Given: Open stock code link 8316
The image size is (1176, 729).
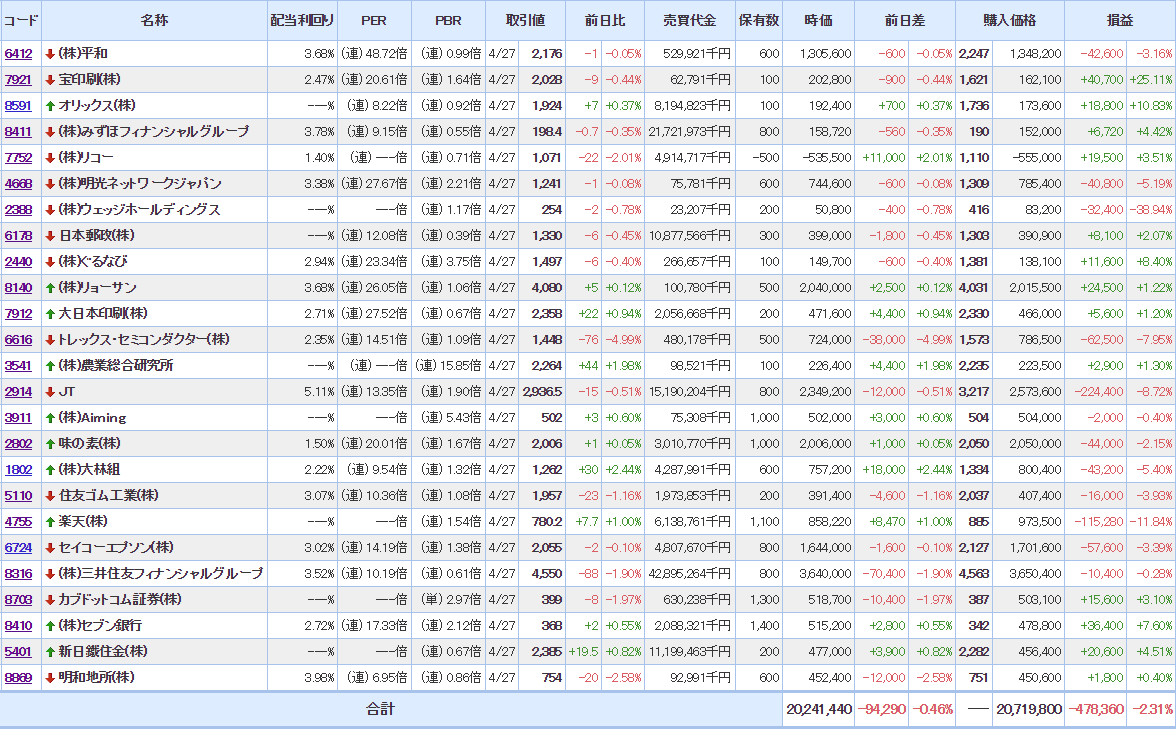Looking at the screenshot, I should click(x=18, y=574).
